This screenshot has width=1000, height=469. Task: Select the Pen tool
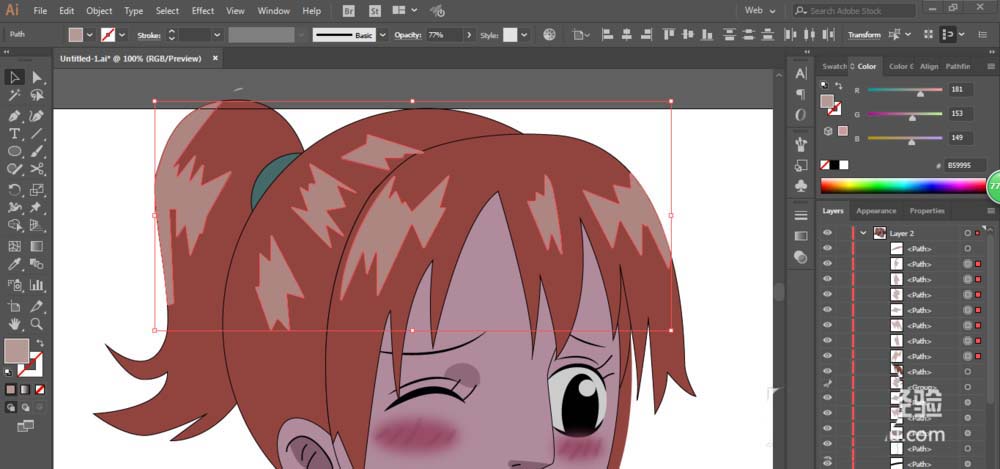coord(14,116)
